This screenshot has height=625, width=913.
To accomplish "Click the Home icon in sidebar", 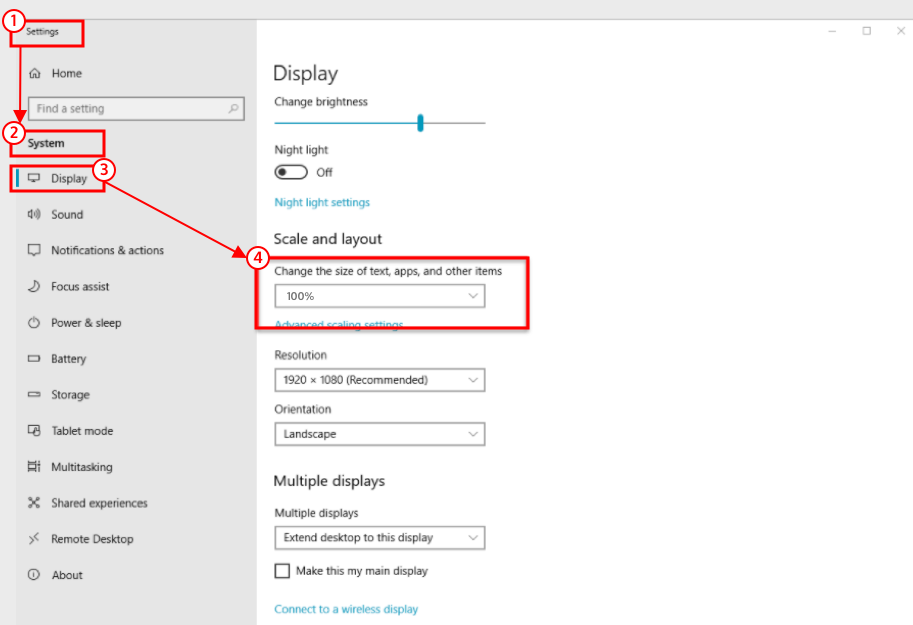I will point(35,73).
